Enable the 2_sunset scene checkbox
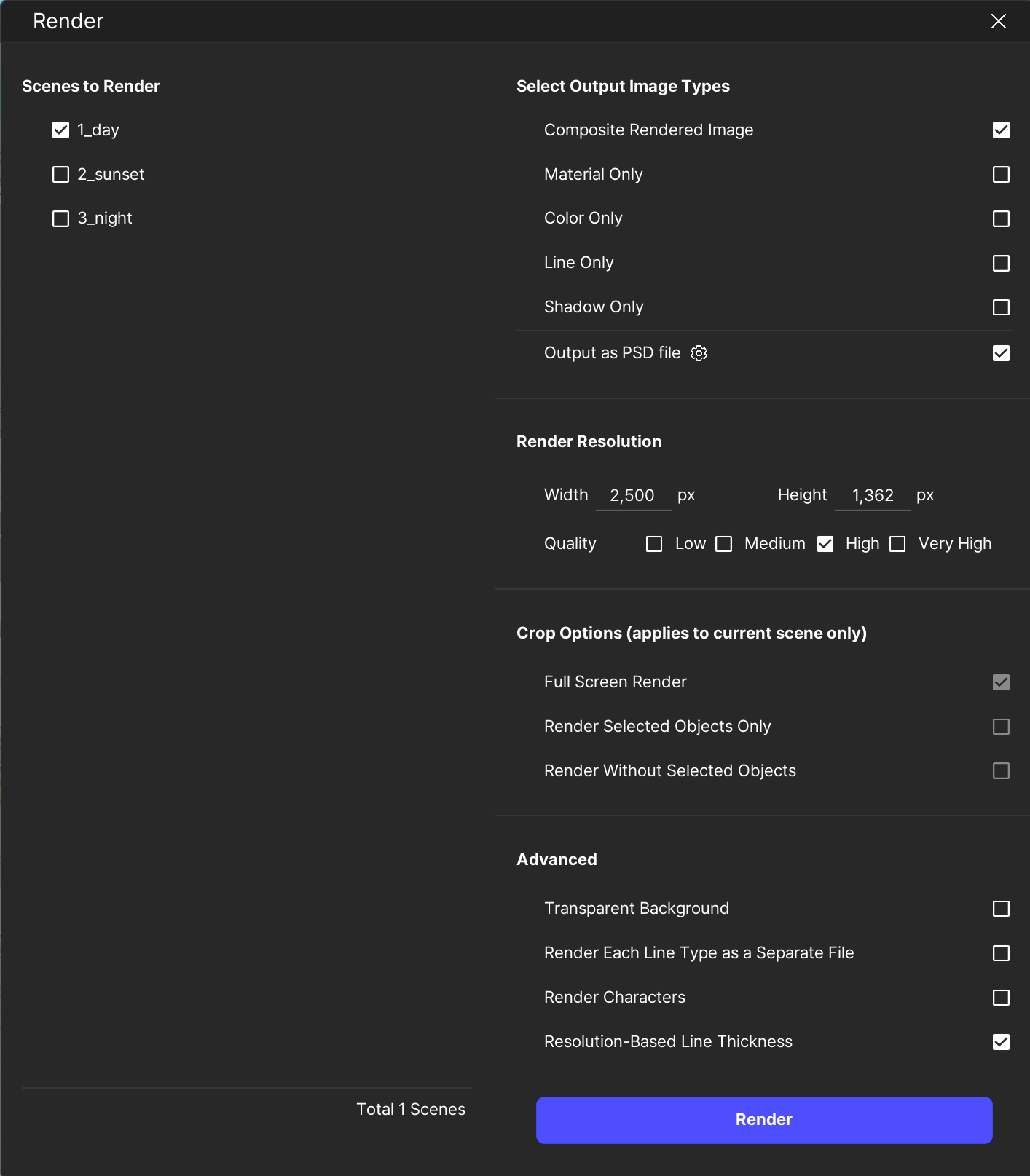 (61, 175)
